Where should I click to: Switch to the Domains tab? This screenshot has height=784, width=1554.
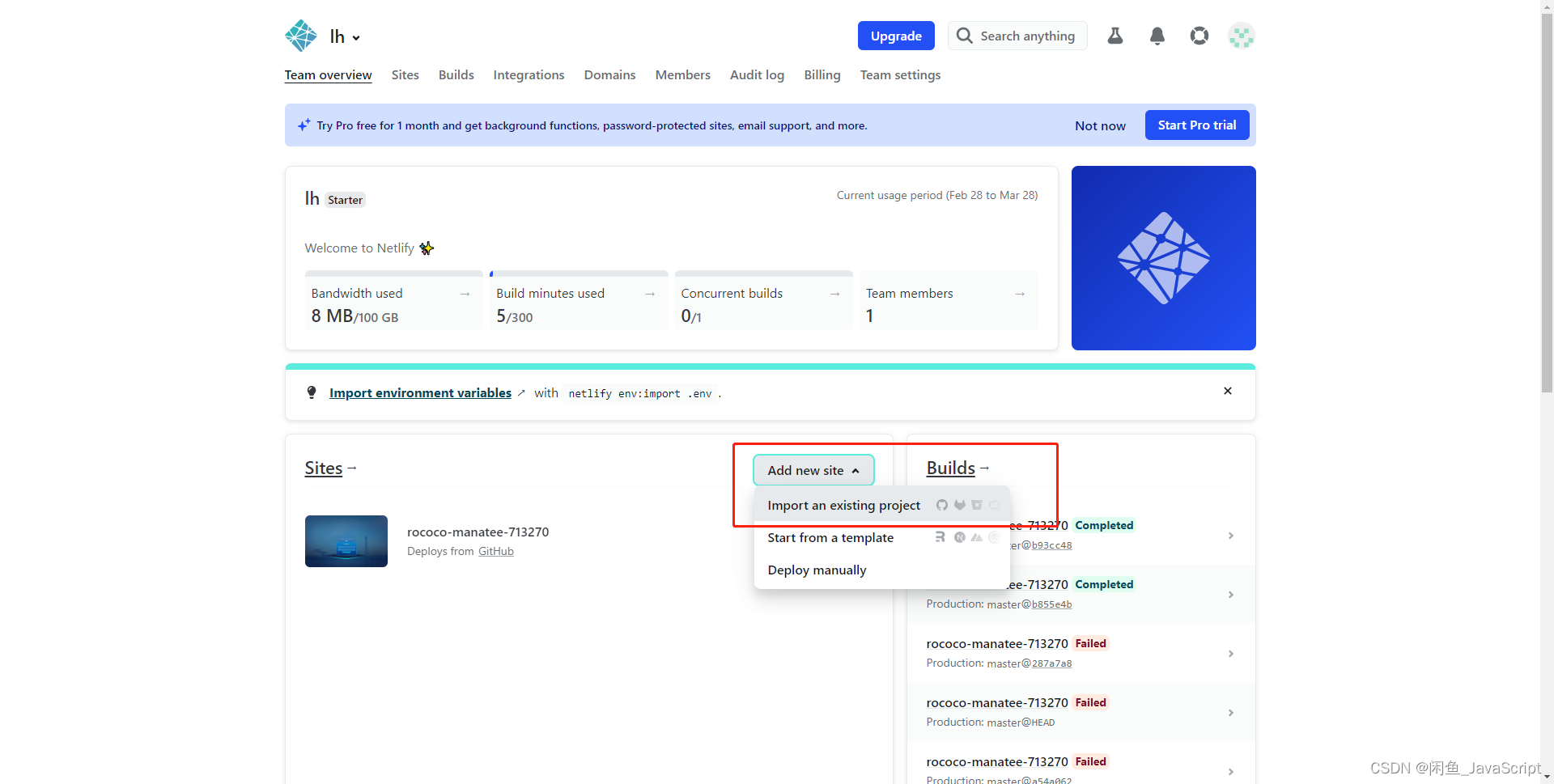[609, 74]
